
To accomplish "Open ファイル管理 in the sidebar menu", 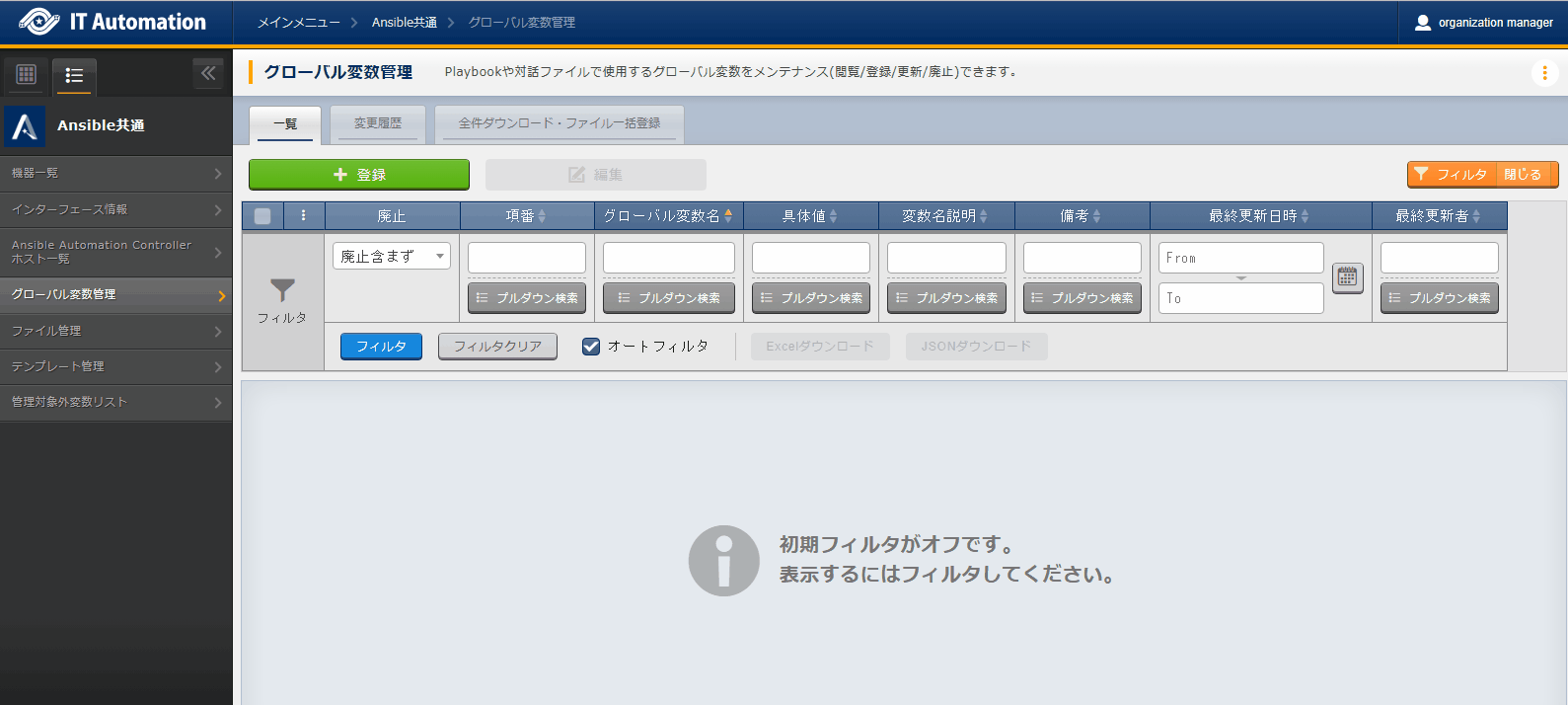I will coord(115,331).
